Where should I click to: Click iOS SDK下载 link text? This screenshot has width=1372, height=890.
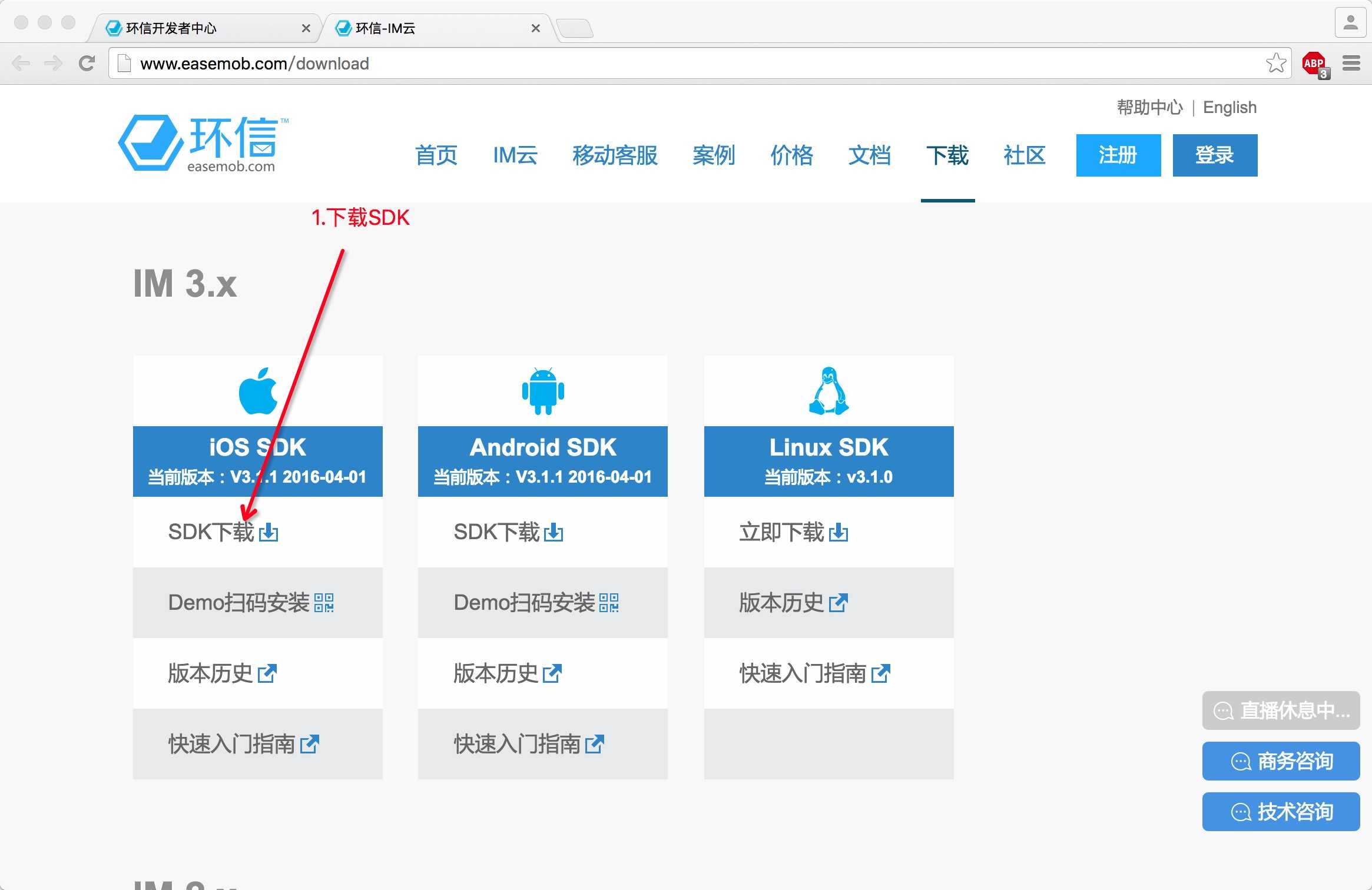point(211,532)
